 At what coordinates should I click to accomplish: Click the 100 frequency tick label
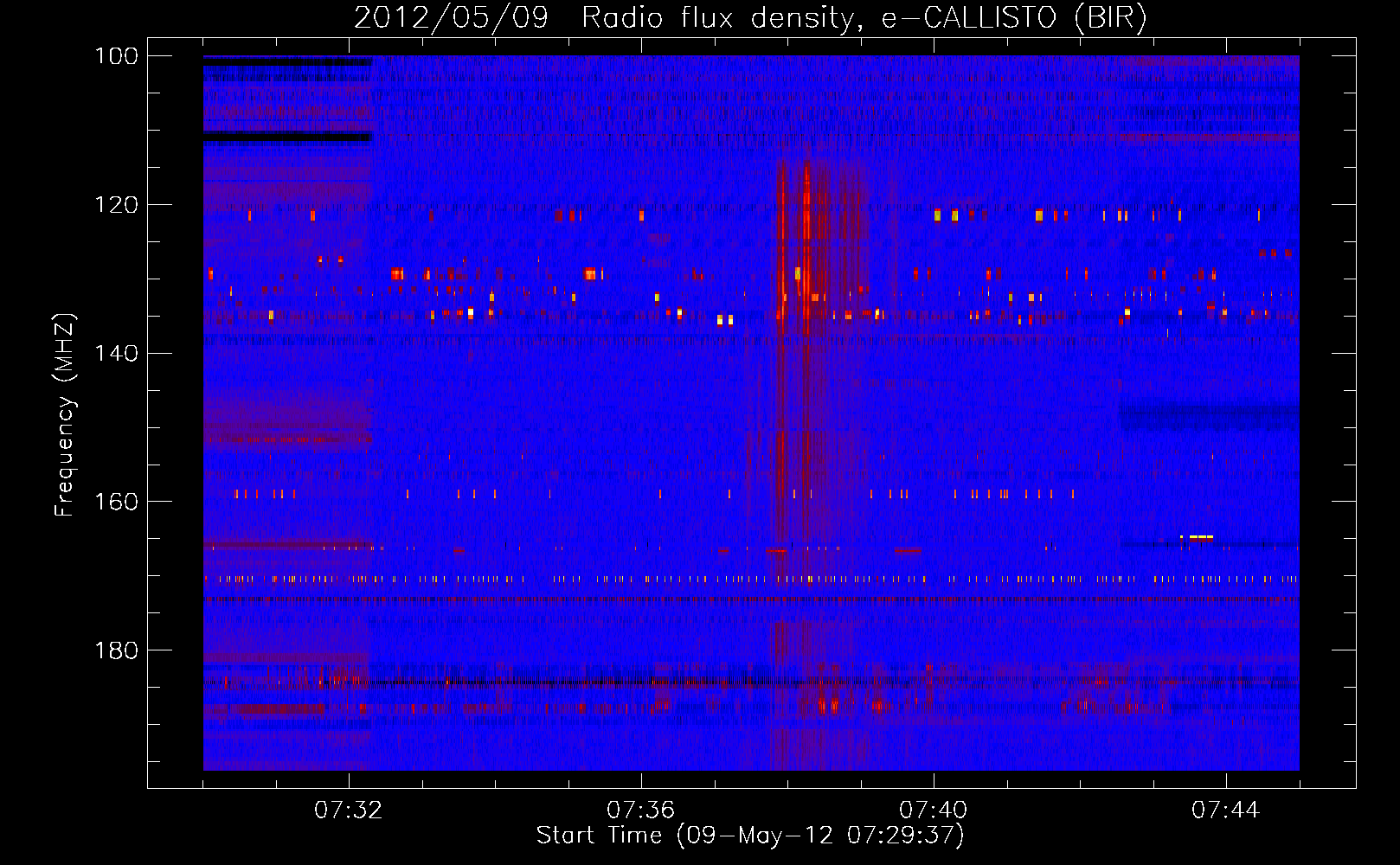pos(117,56)
